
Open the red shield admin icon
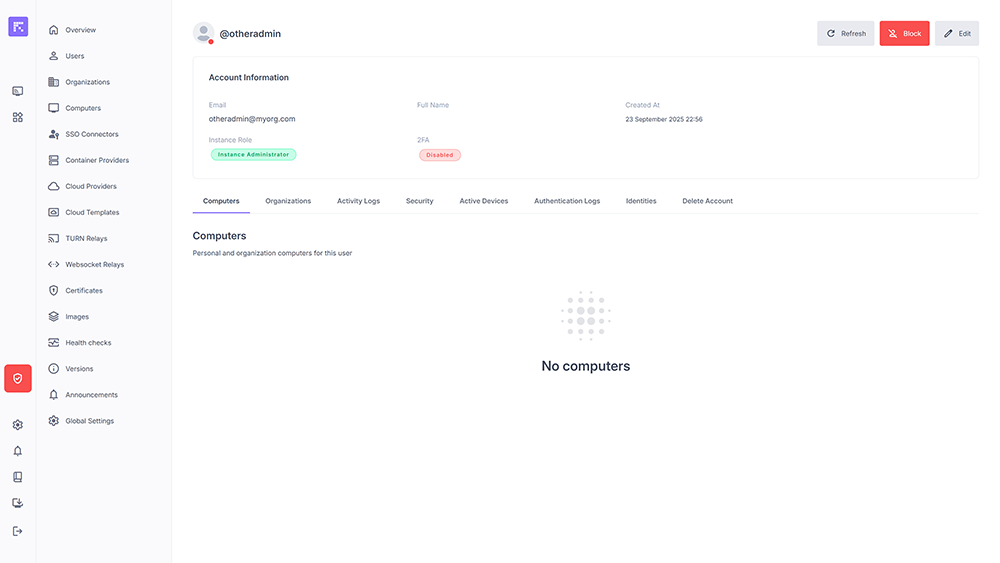coord(18,379)
